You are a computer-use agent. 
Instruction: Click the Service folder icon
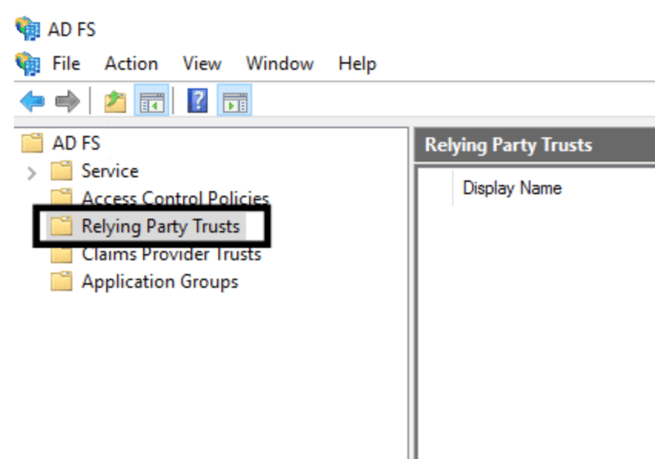[61, 170]
